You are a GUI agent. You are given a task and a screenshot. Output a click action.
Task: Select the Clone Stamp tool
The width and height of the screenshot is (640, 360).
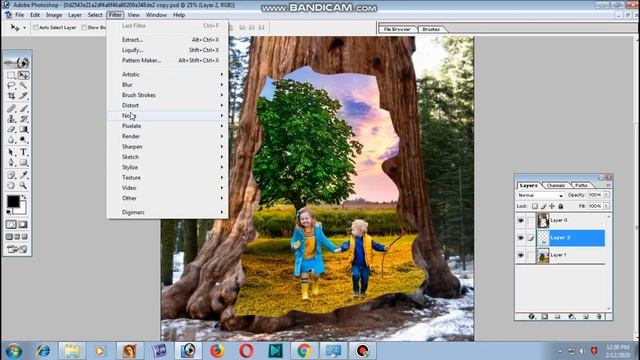click(11, 119)
